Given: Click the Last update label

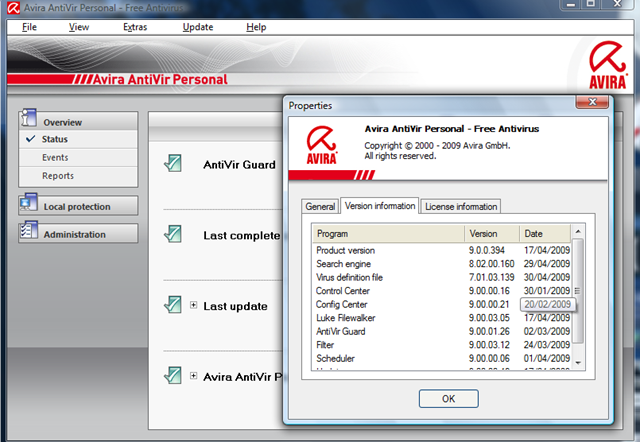Looking at the screenshot, I should 236,306.
